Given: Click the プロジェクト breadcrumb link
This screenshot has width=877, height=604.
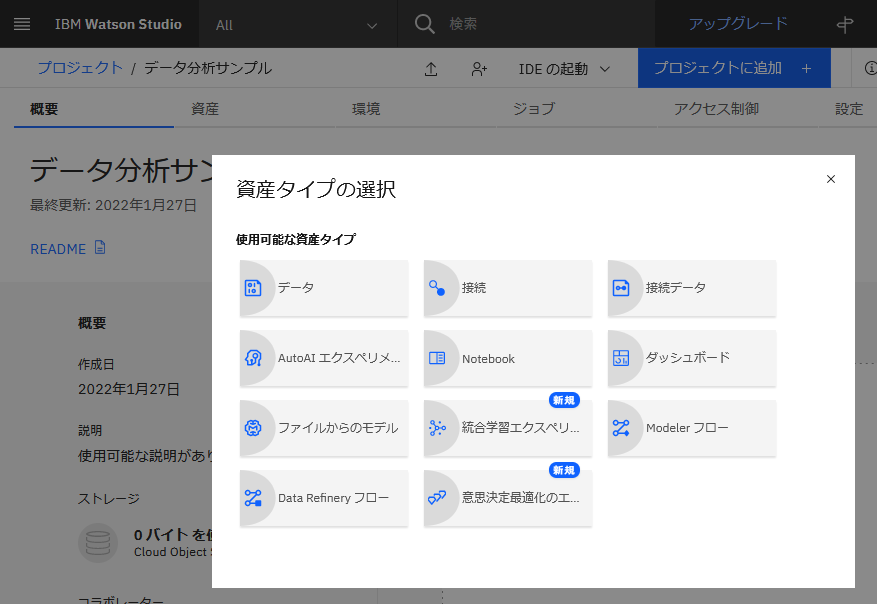Looking at the screenshot, I should 80,68.
